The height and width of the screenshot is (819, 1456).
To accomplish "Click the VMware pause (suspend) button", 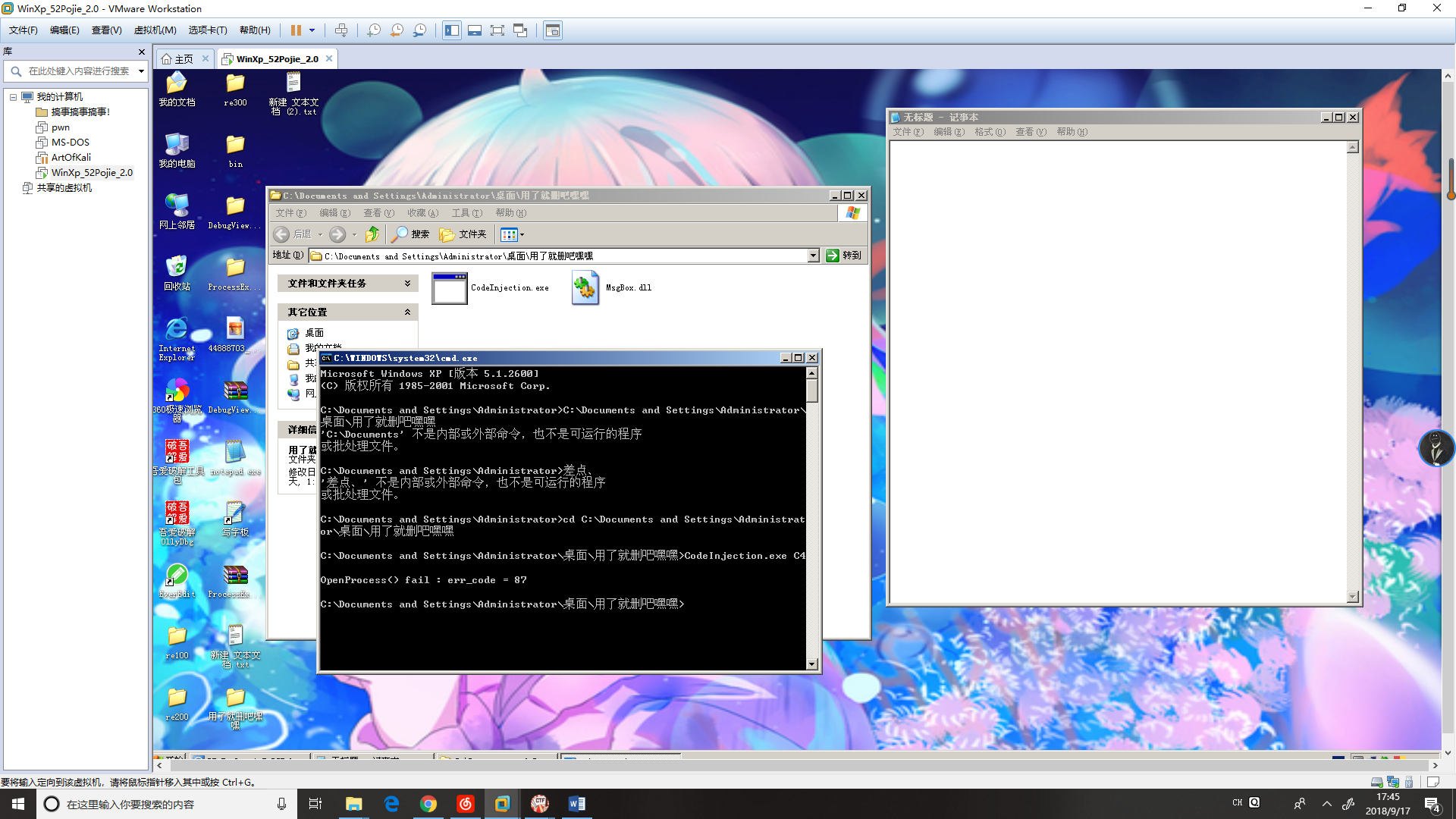I will [x=296, y=30].
